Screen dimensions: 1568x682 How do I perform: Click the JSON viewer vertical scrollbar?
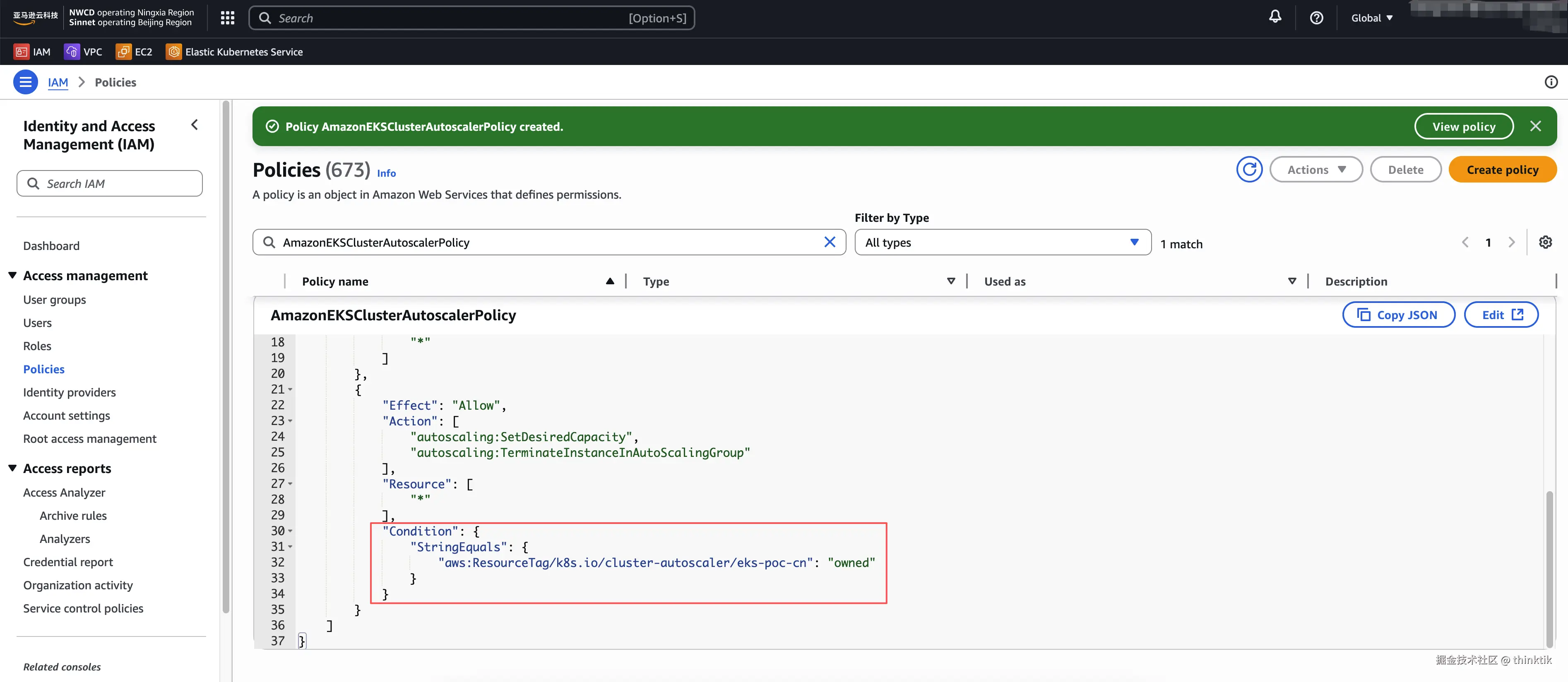[x=1549, y=566]
